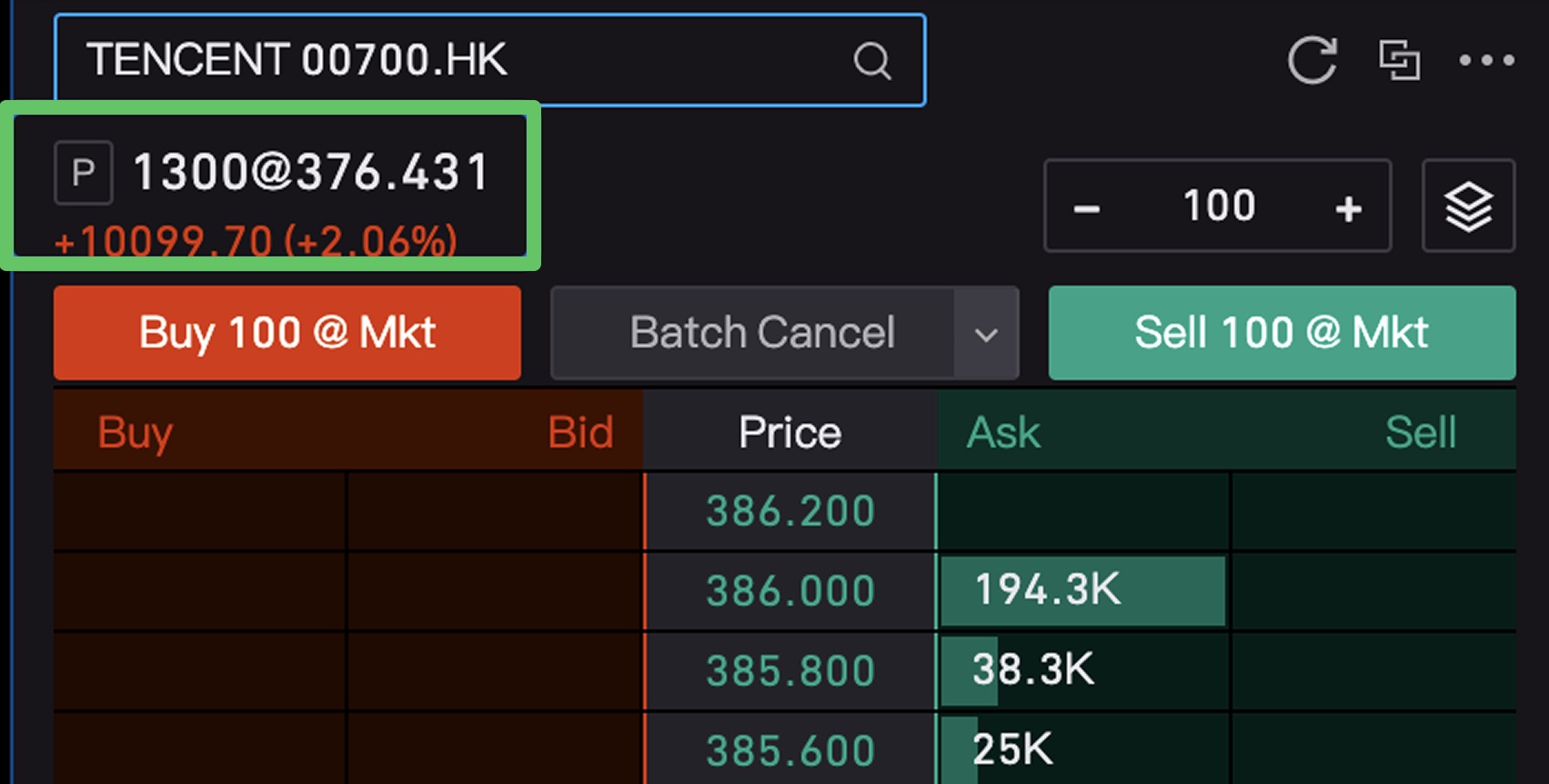
Task: Expand the Batch Cancel dropdown arrow
Action: [x=986, y=334]
